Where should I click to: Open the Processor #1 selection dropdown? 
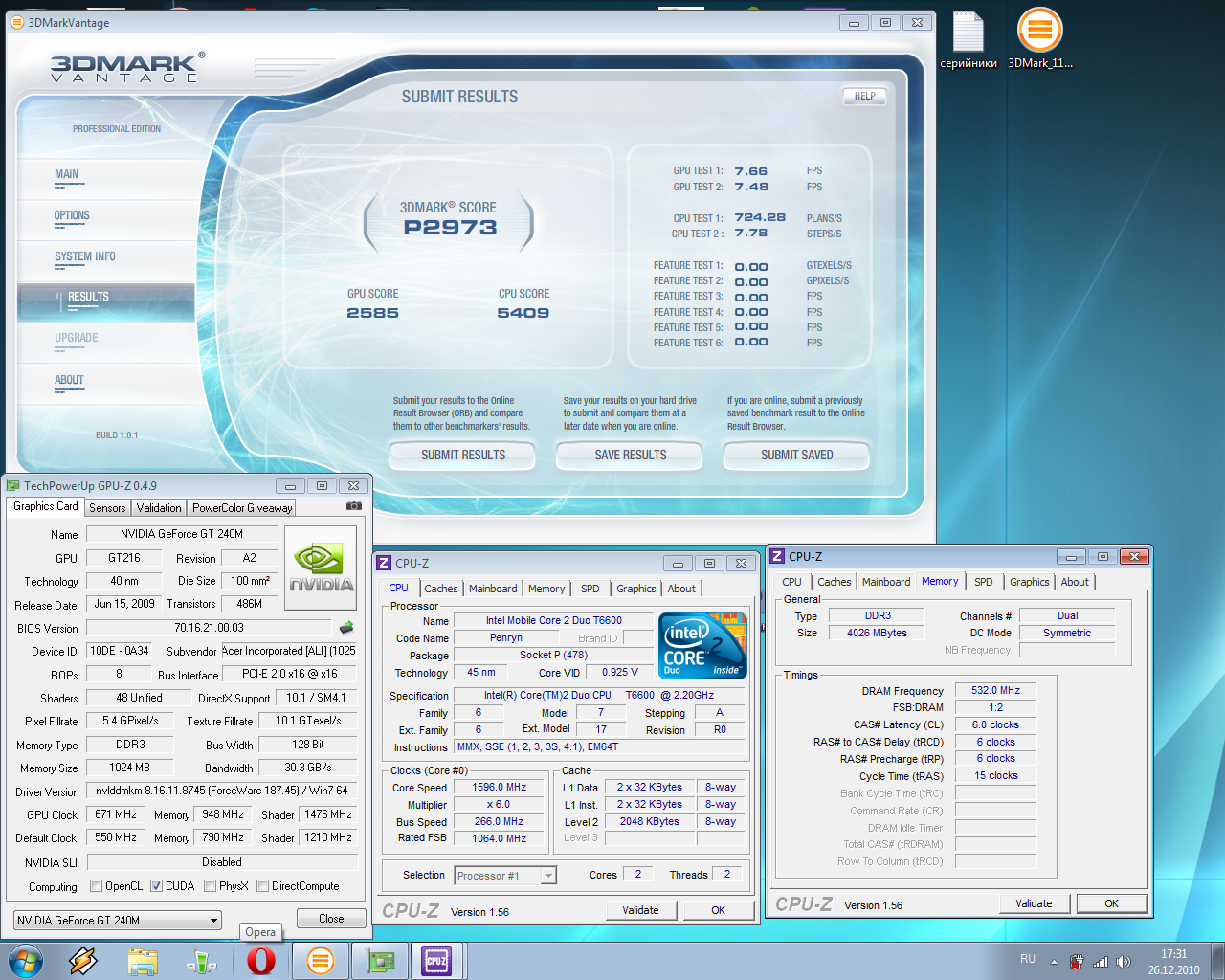pyautogui.click(x=505, y=875)
